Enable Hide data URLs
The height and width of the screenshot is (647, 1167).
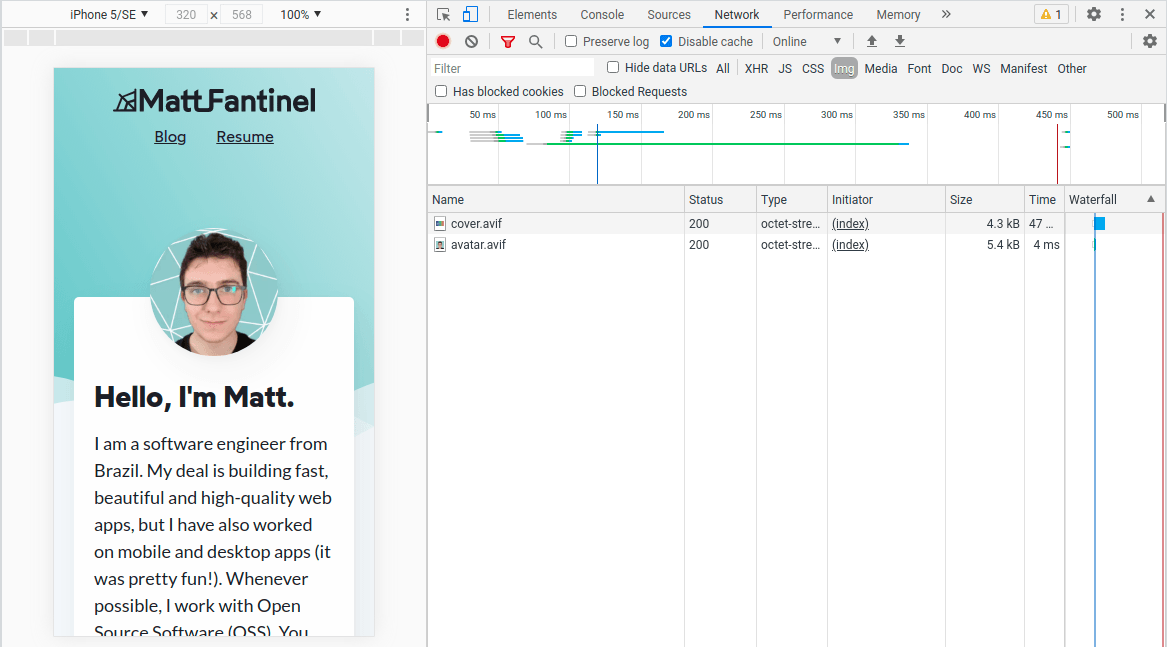coord(612,67)
